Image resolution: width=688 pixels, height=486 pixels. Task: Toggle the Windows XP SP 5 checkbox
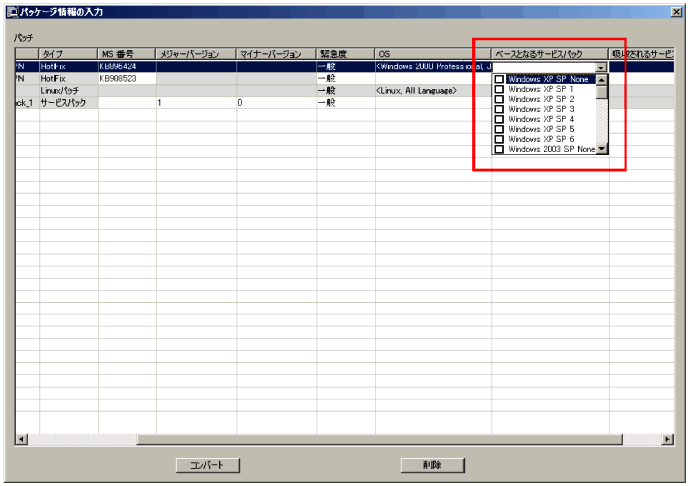tap(499, 129)
